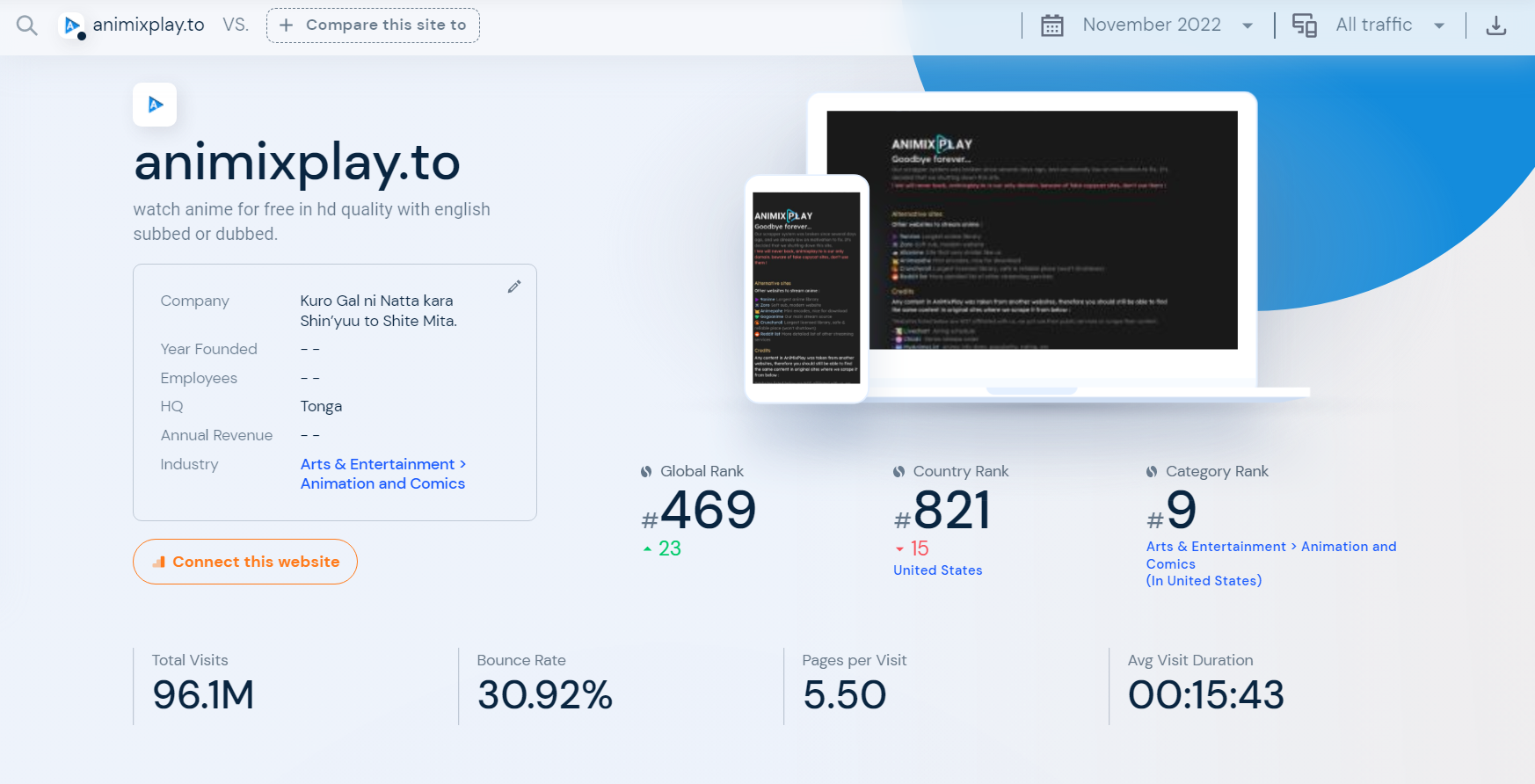Viewport: 1535px width, 784px height.
Task: Click the global rank change value 23
Action: click(x=670, y=548)
